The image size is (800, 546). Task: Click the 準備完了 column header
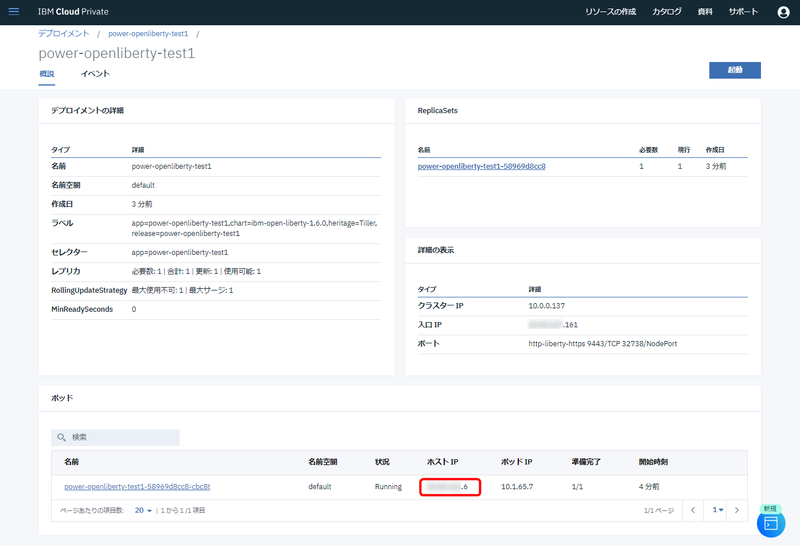(586, 462)
